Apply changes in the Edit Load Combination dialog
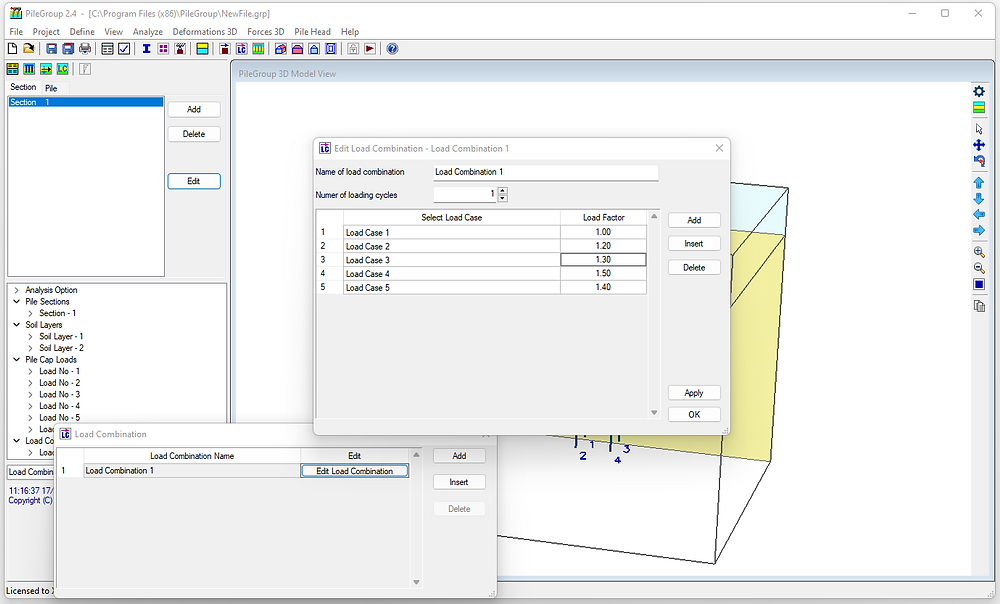This screenshot has width=1000, height=604. point(694,392)
